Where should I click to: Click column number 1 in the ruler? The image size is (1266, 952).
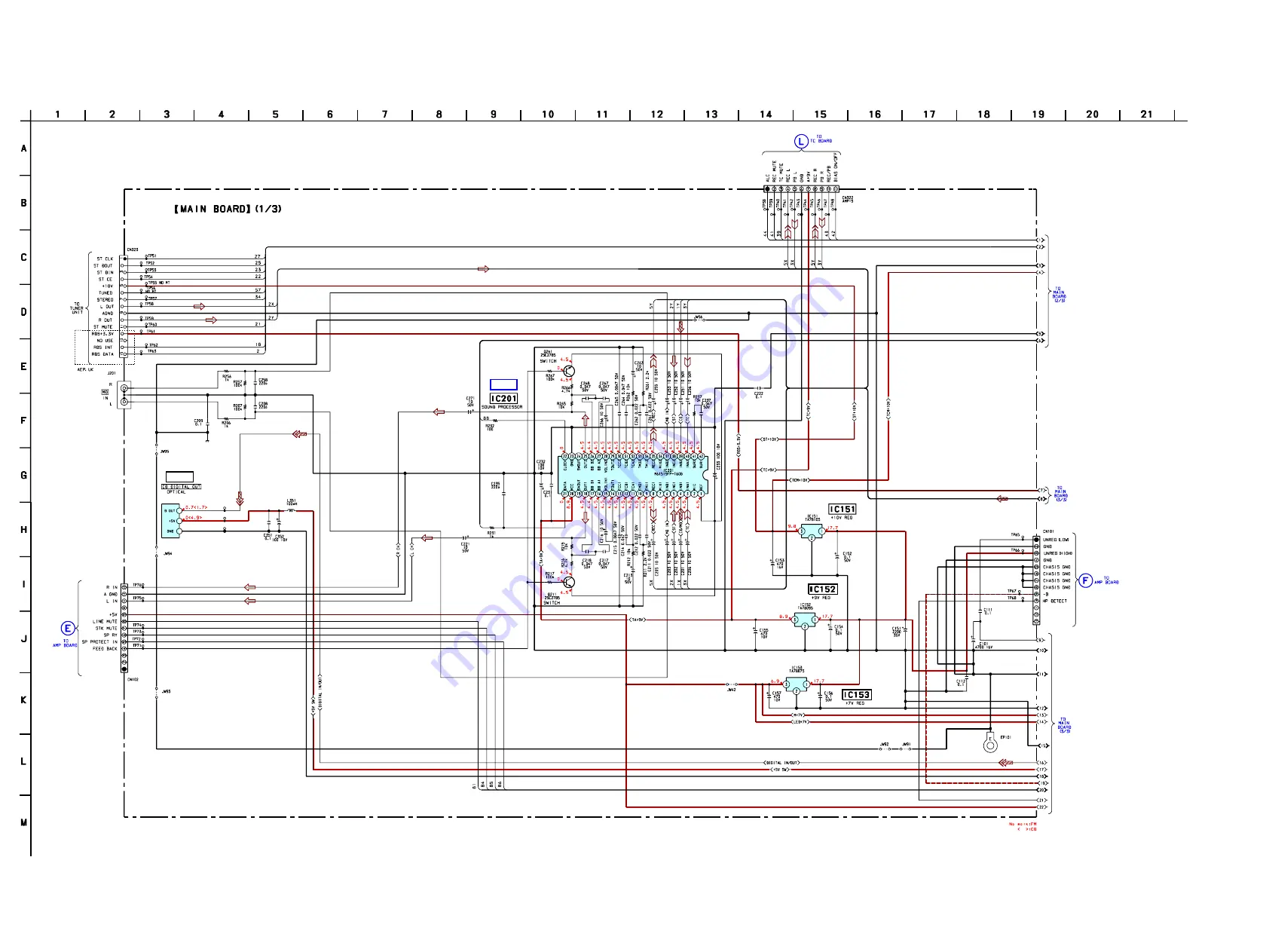coord(57,115)
